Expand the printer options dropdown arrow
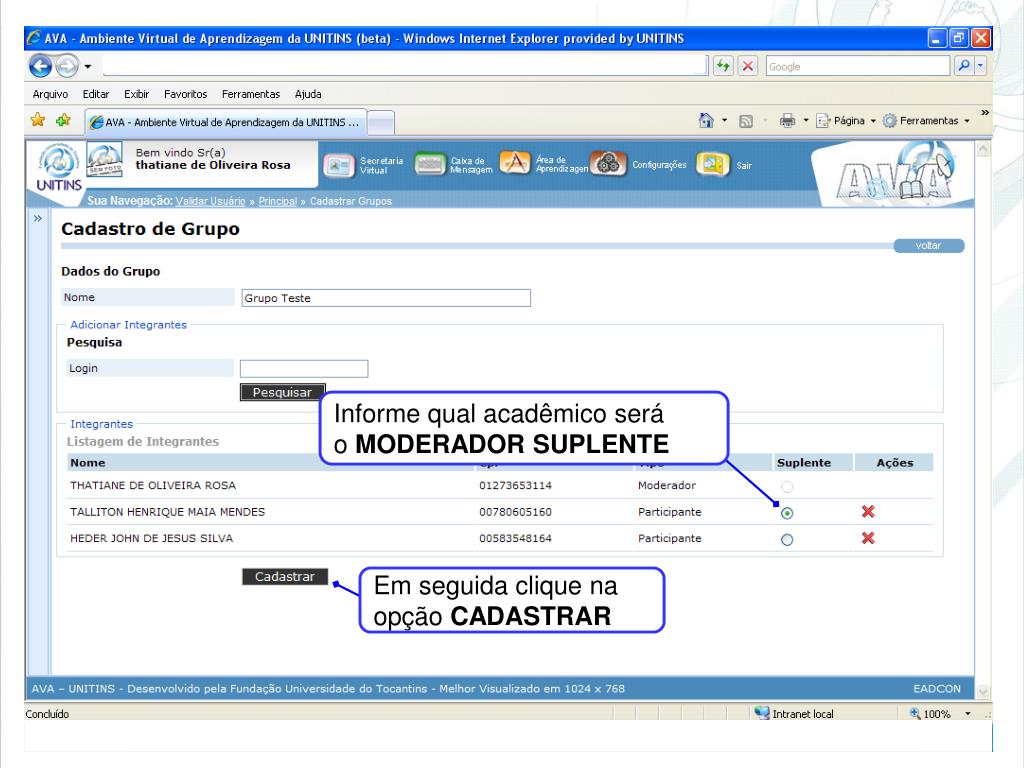This screenshot has height=768, width=1024. coord(805,121)
